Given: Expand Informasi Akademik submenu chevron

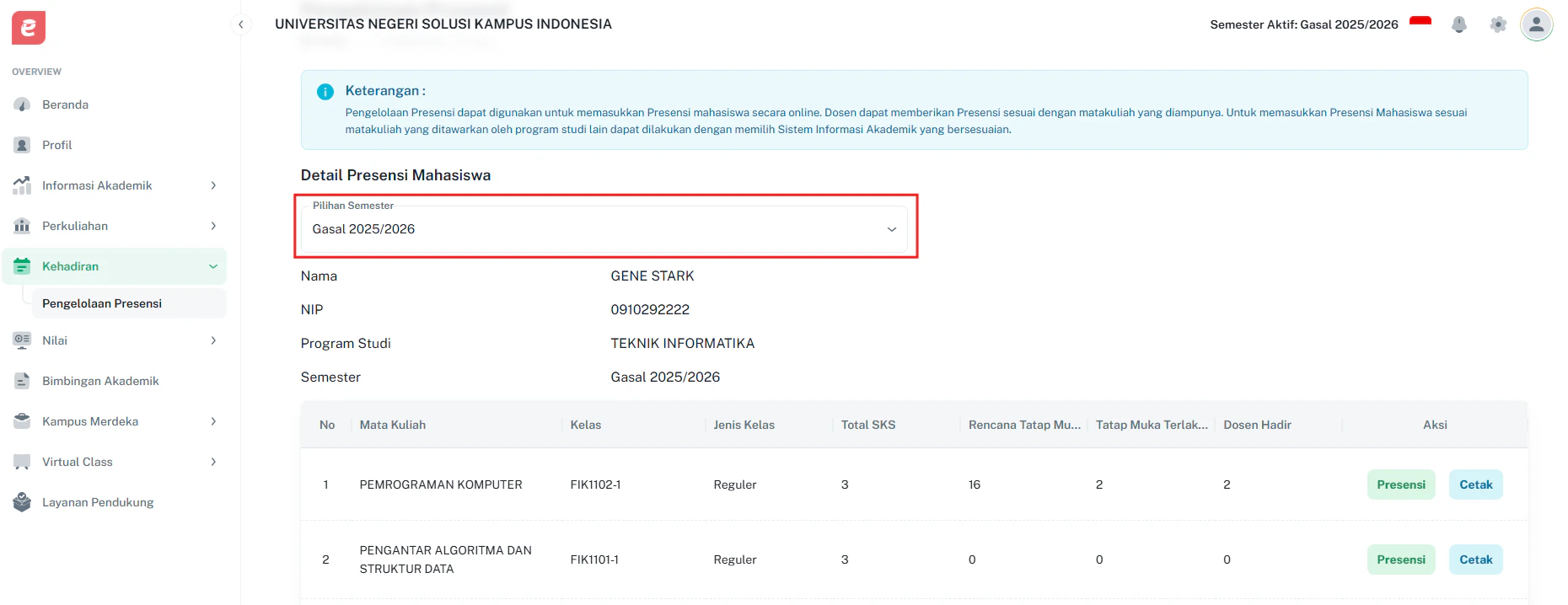Looking at the screenshot, I should [x=213, y=185].
